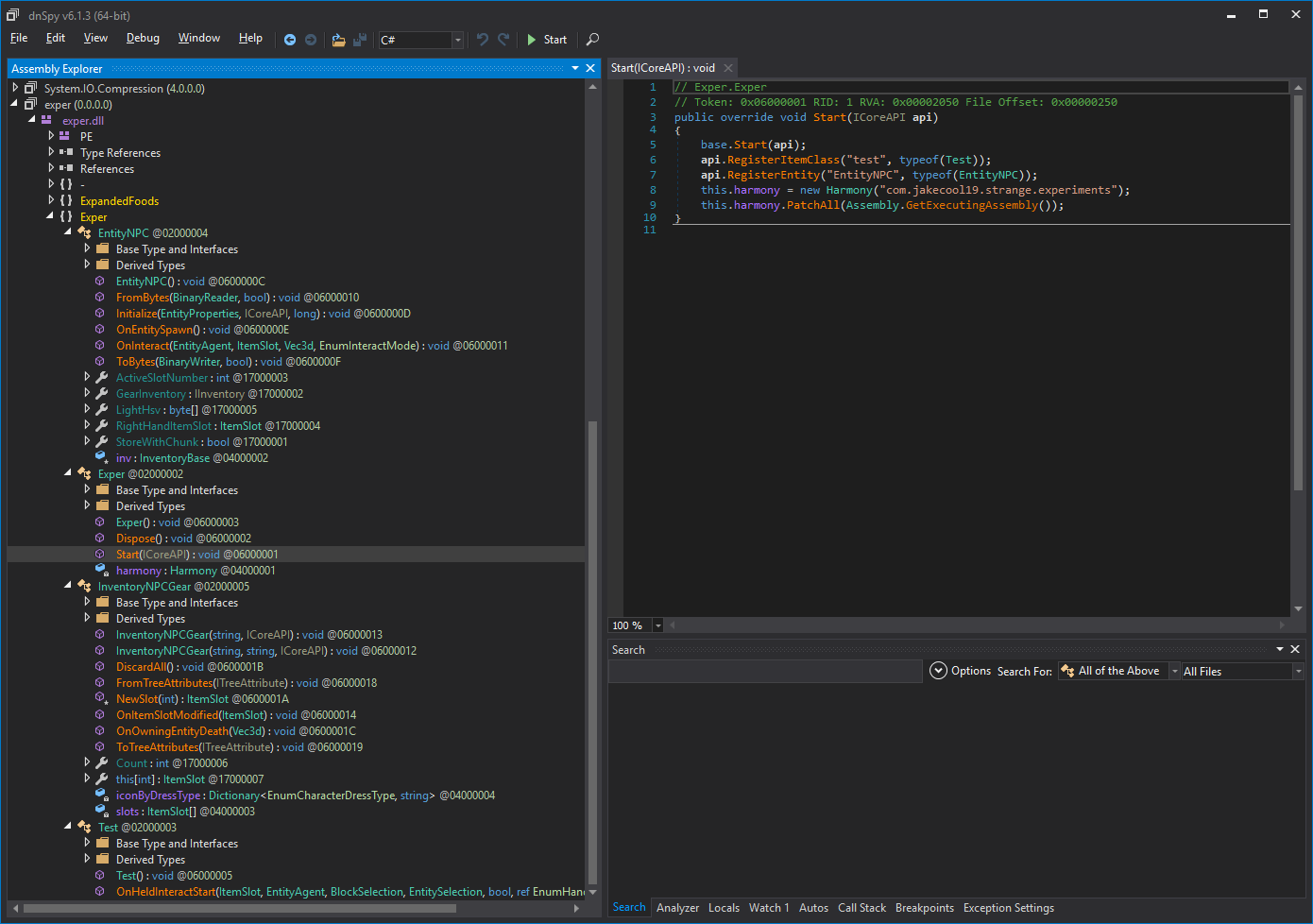Click the Undo arrow in toolbar
The image size is (1313, 924).
[x=483, y=40]
